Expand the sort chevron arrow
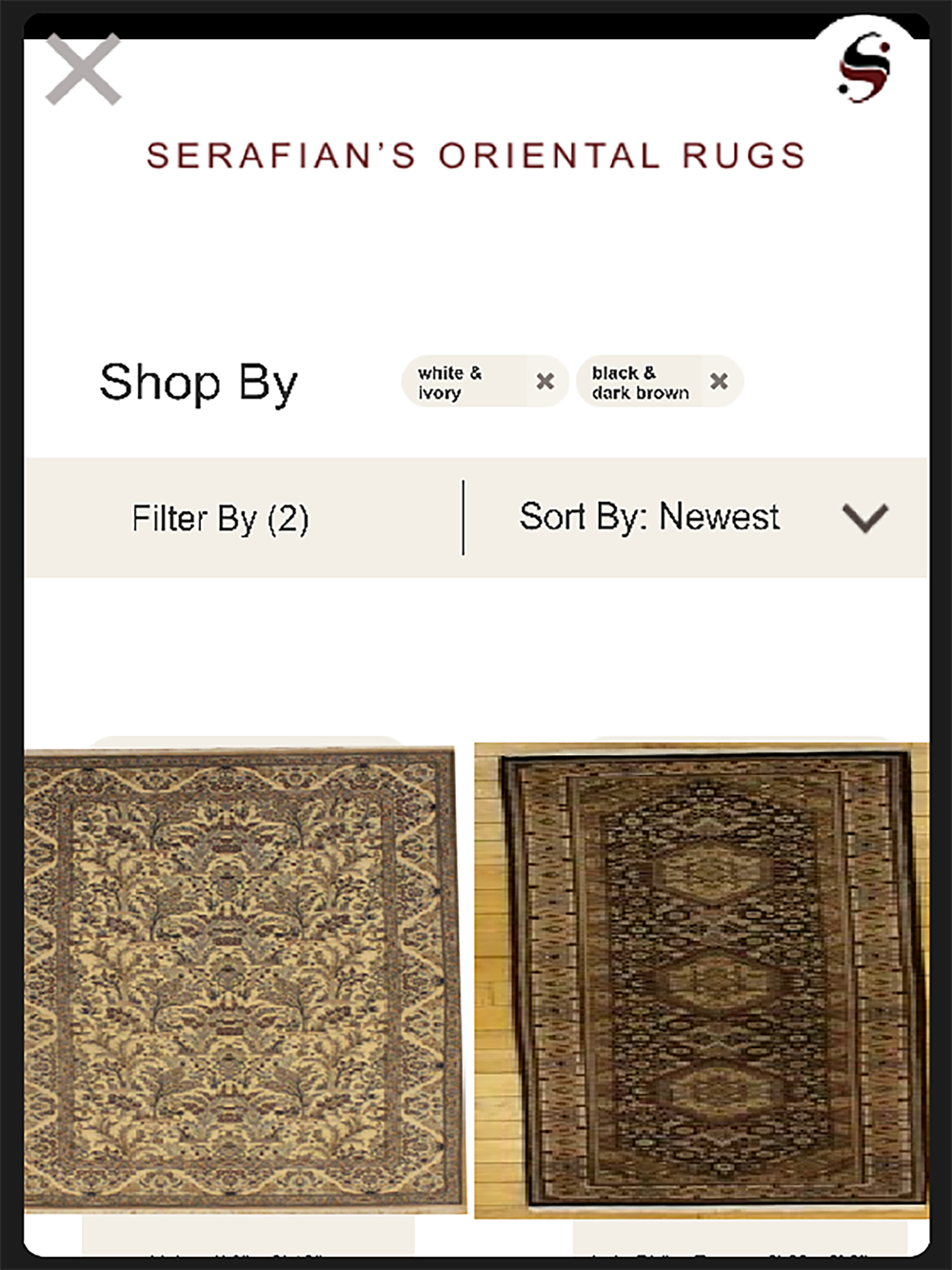The width and height of the screenshot is (952, 1270). click(x=865, y=517)
